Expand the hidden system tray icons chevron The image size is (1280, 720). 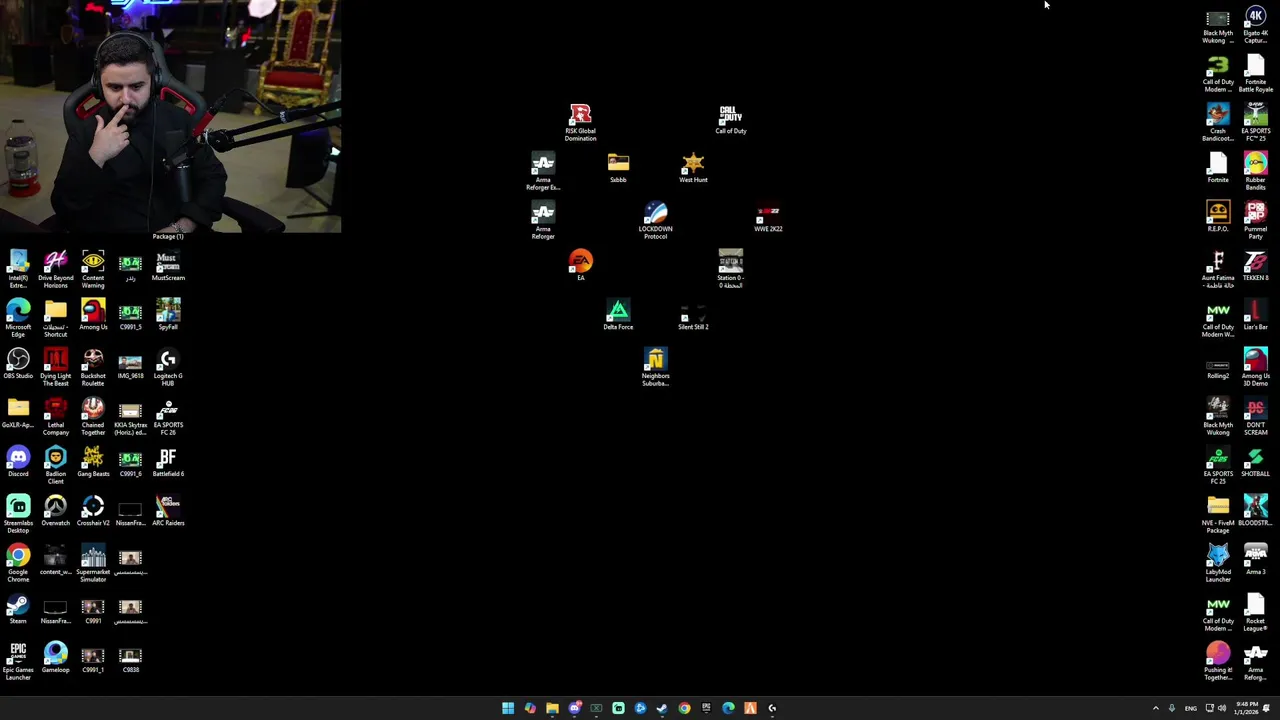tap(1155, 708)
